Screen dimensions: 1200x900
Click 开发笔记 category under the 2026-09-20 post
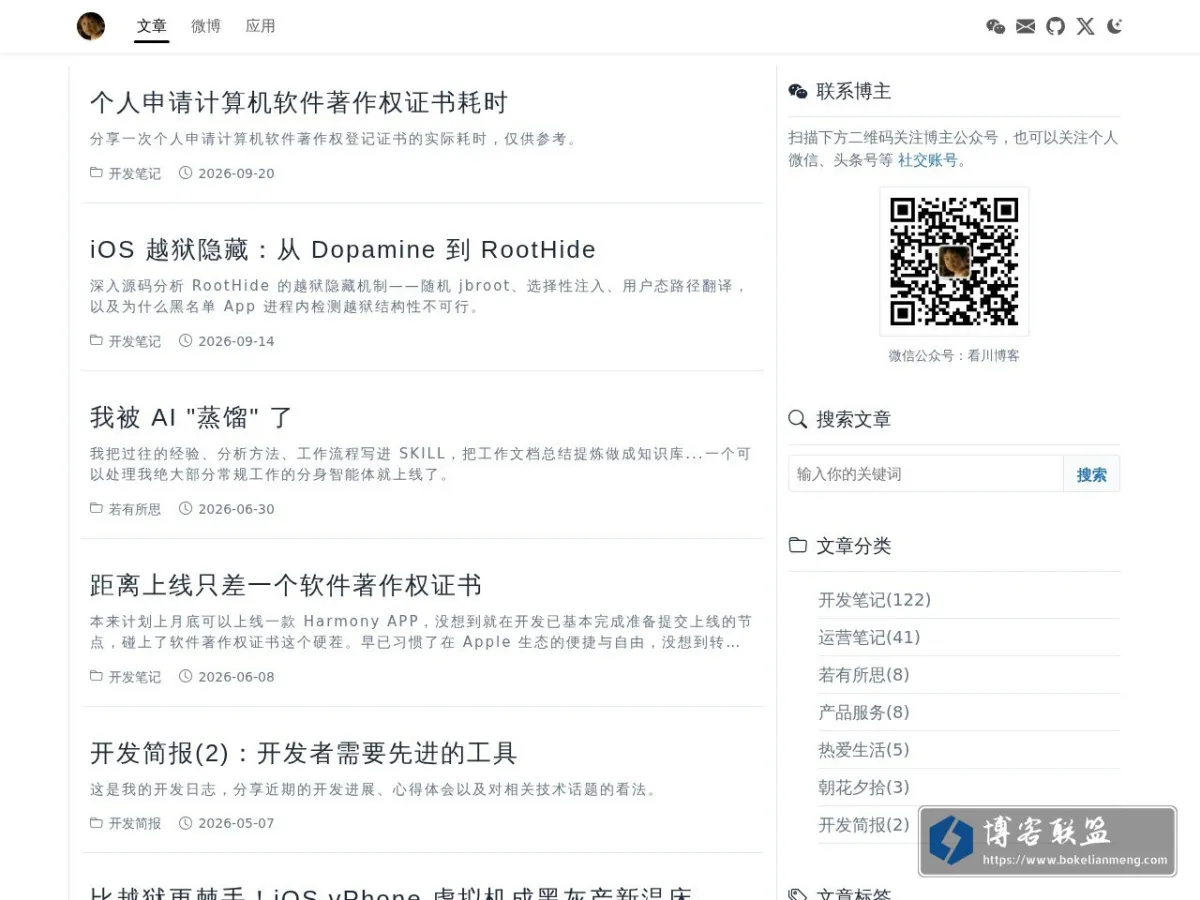[x=134, y=173]
